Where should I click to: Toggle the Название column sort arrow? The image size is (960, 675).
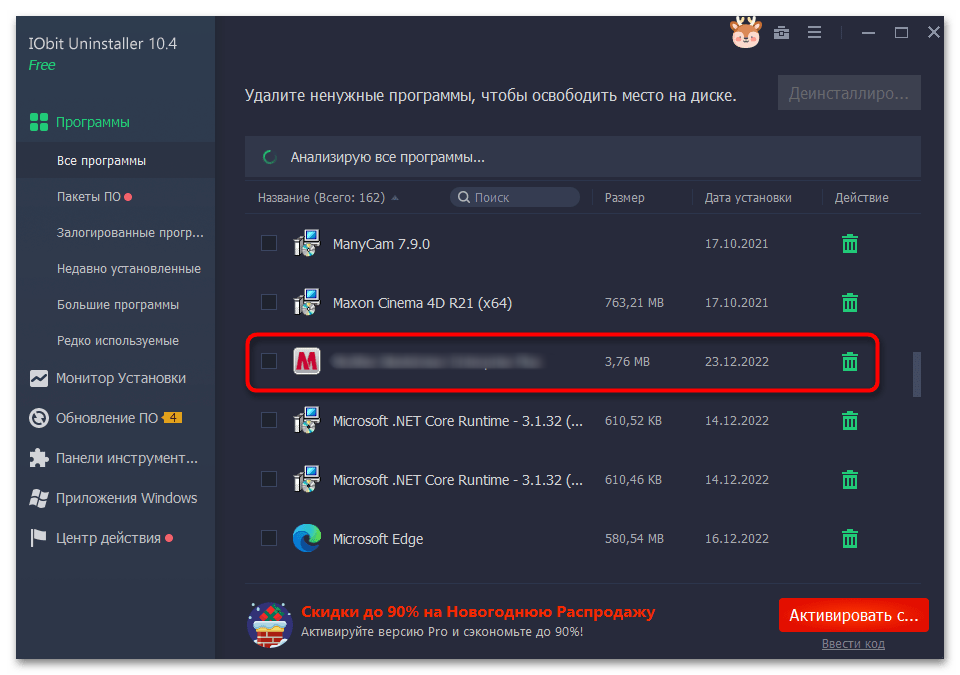pyautogui.click(x=394, y=197)
